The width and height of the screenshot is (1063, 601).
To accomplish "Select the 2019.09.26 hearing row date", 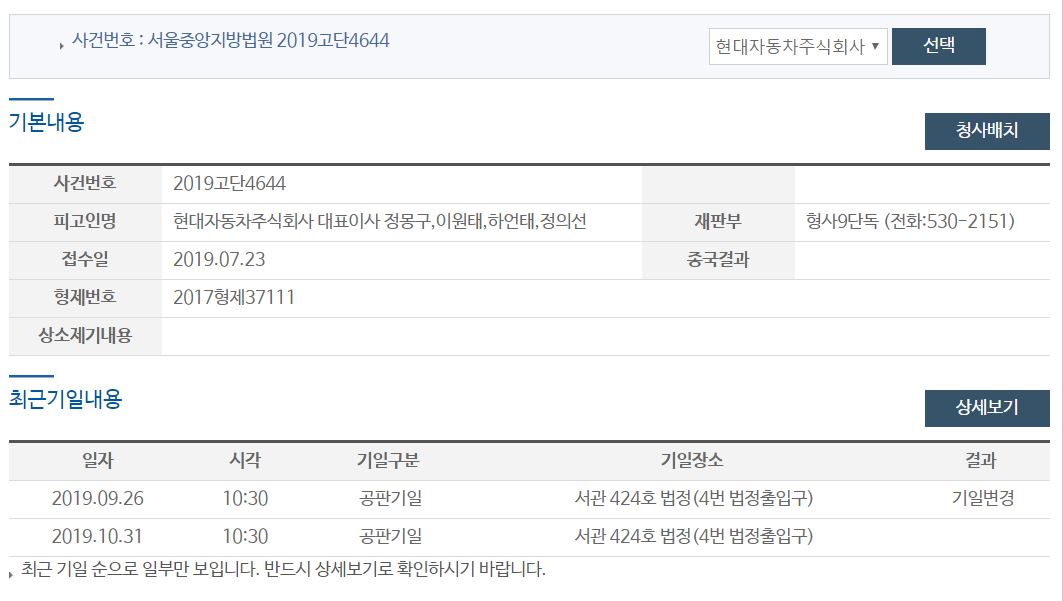I will tap(98, 499).
